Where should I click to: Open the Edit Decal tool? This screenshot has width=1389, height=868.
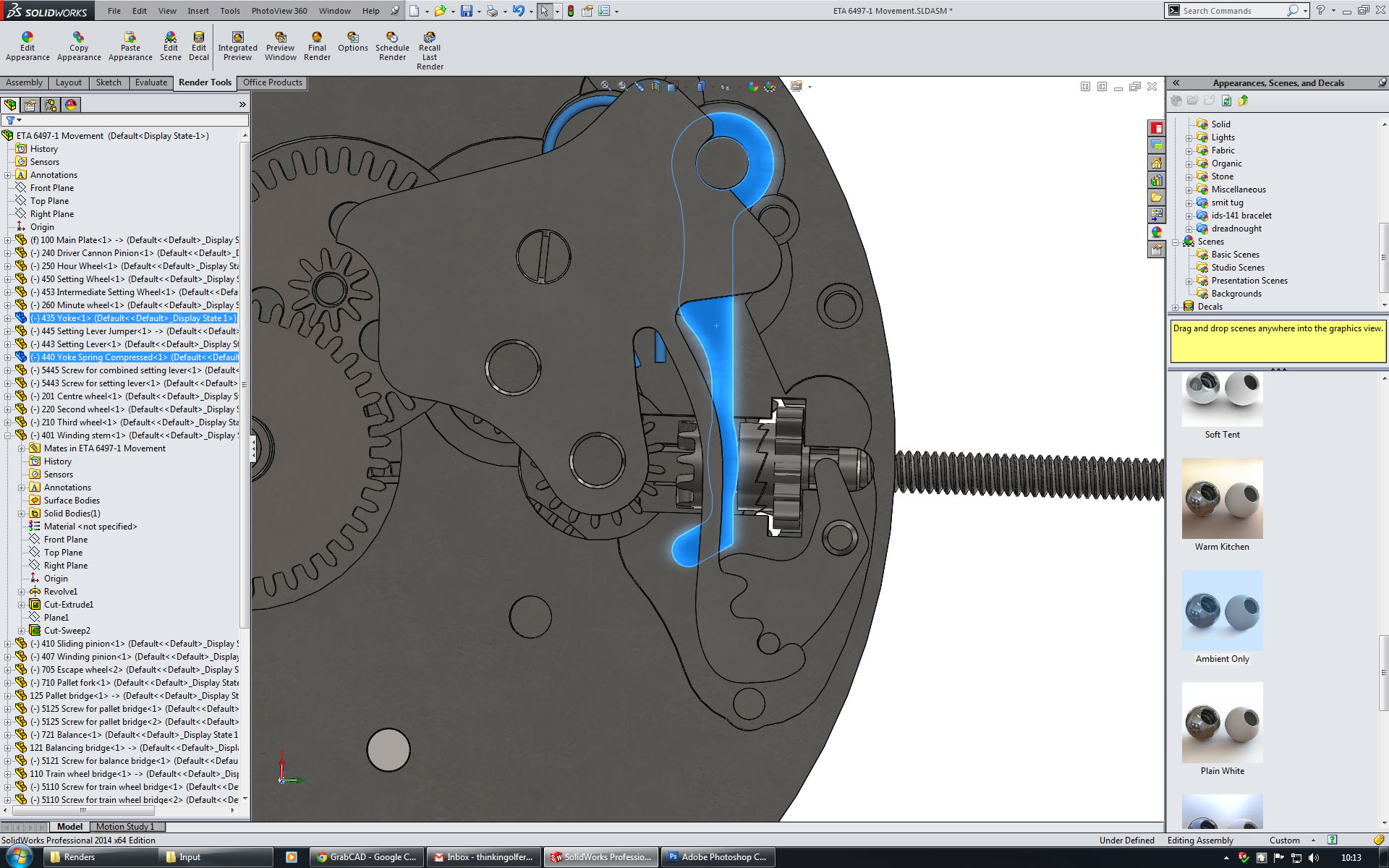[199, 46]
